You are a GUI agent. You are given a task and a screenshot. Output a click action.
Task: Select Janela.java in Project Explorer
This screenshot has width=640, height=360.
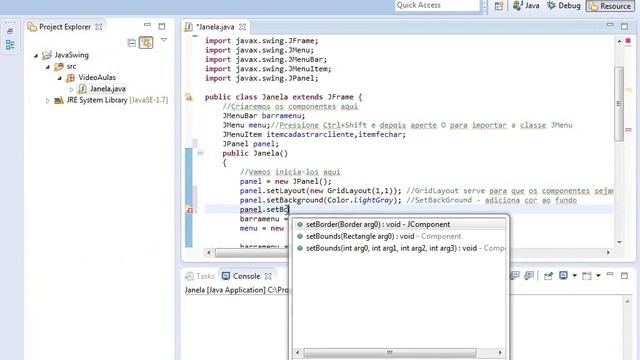point(102,89)
